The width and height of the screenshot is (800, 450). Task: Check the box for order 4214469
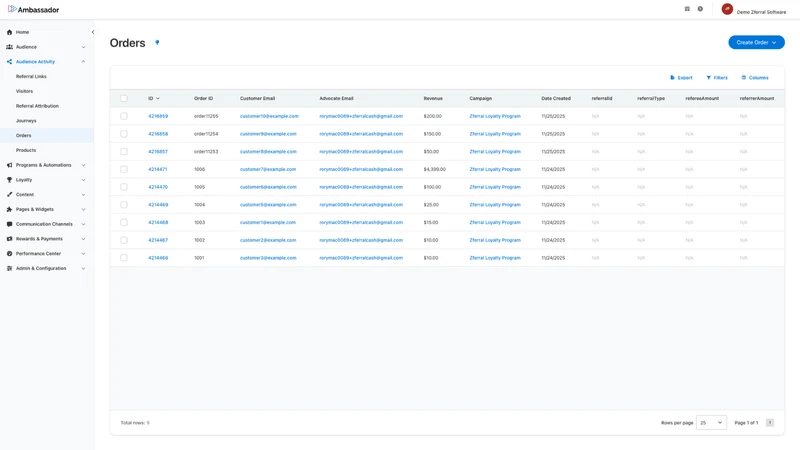coord(124,205)
